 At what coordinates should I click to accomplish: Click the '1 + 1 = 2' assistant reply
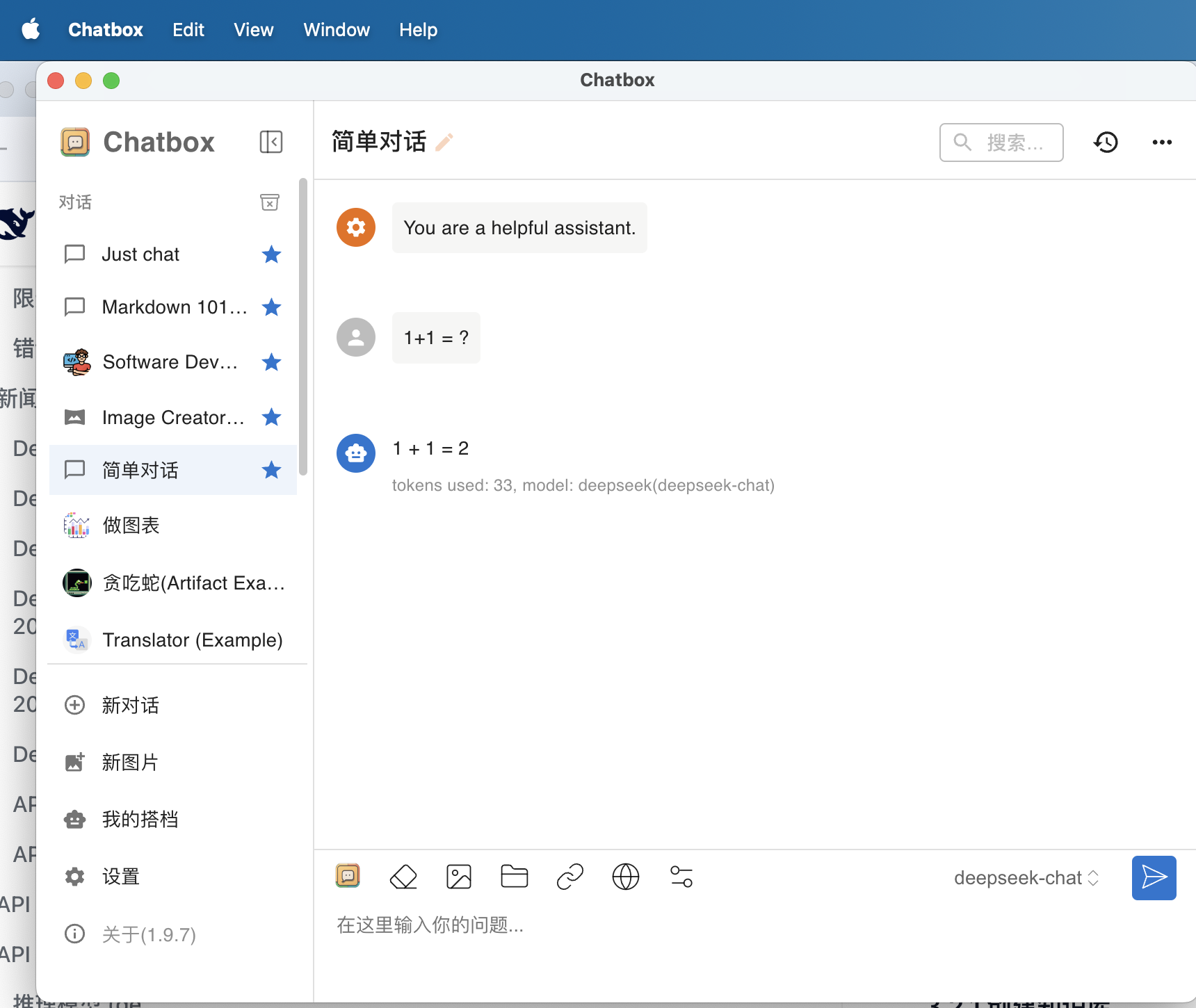(x=430, y=448)
